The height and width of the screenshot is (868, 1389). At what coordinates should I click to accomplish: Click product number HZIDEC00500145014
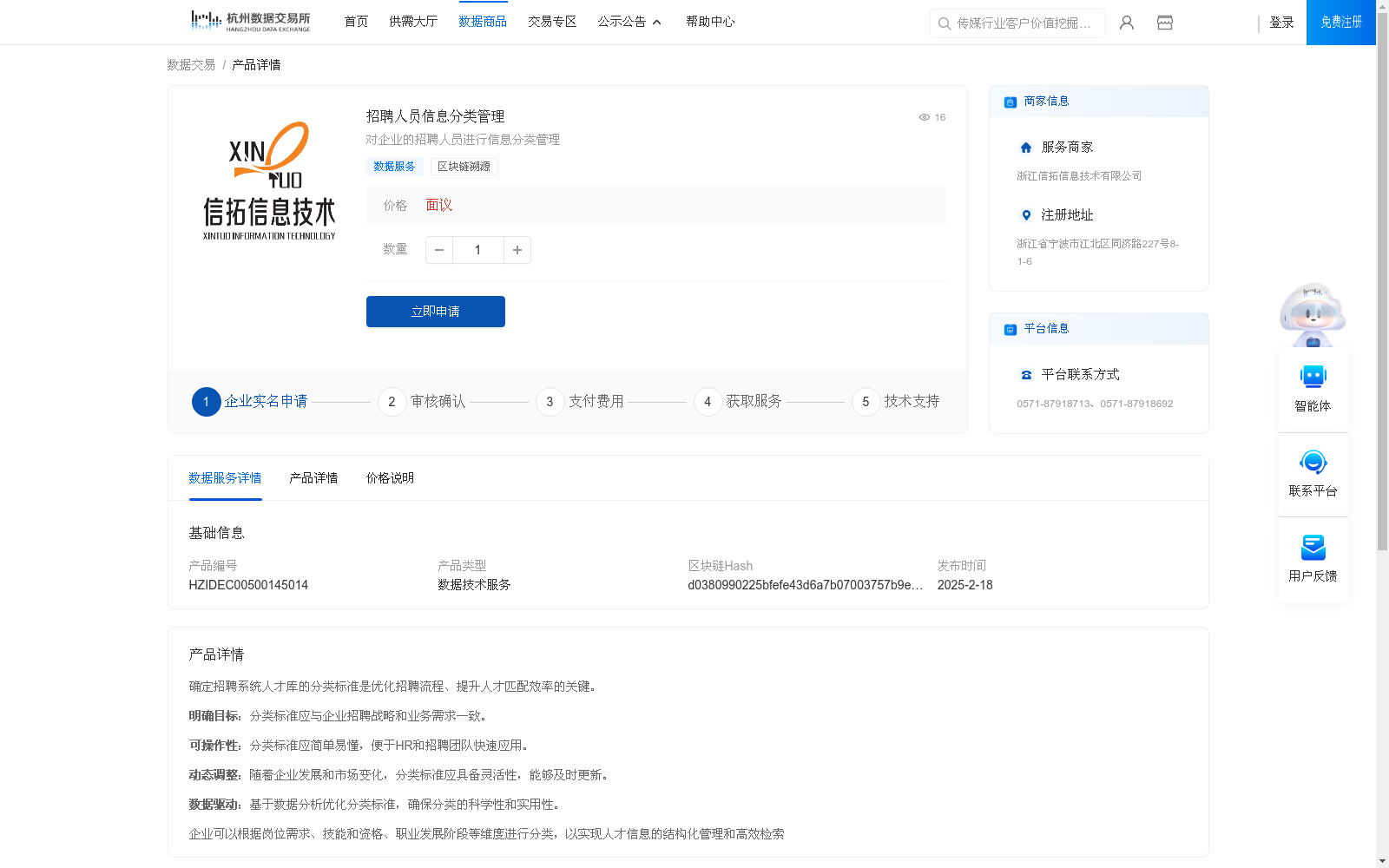tap(248, 585)
